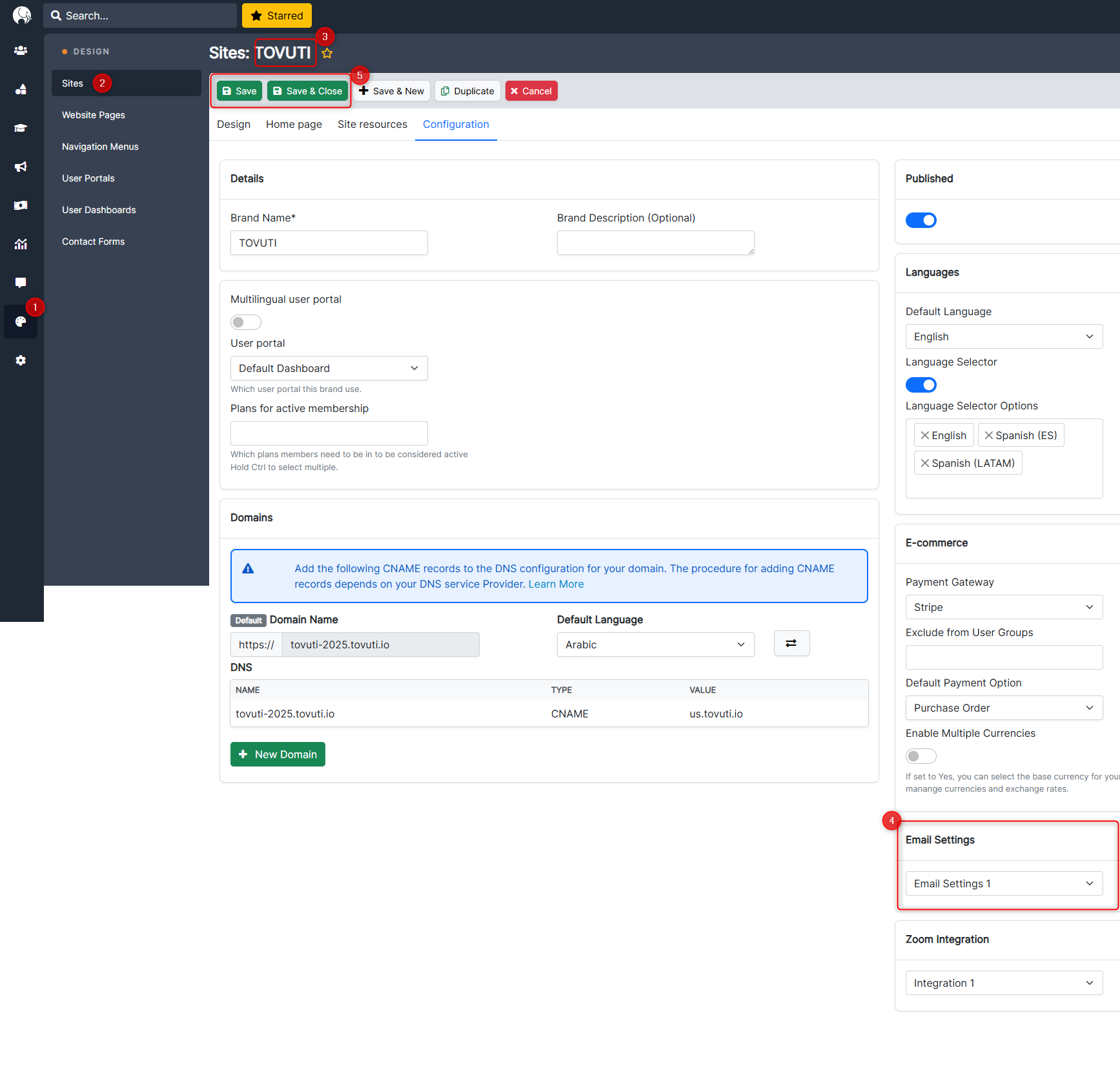The height and width of the screenshot is (1081, 1120).
Task: Open the User portal Default Dashboard dropdown
Action: [x=329, y=368]
